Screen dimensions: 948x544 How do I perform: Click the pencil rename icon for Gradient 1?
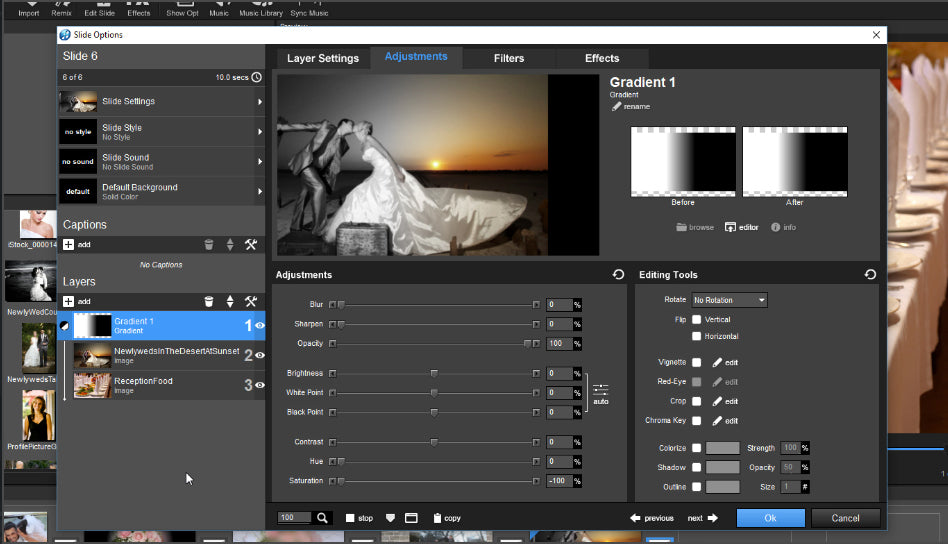[616, 106]
